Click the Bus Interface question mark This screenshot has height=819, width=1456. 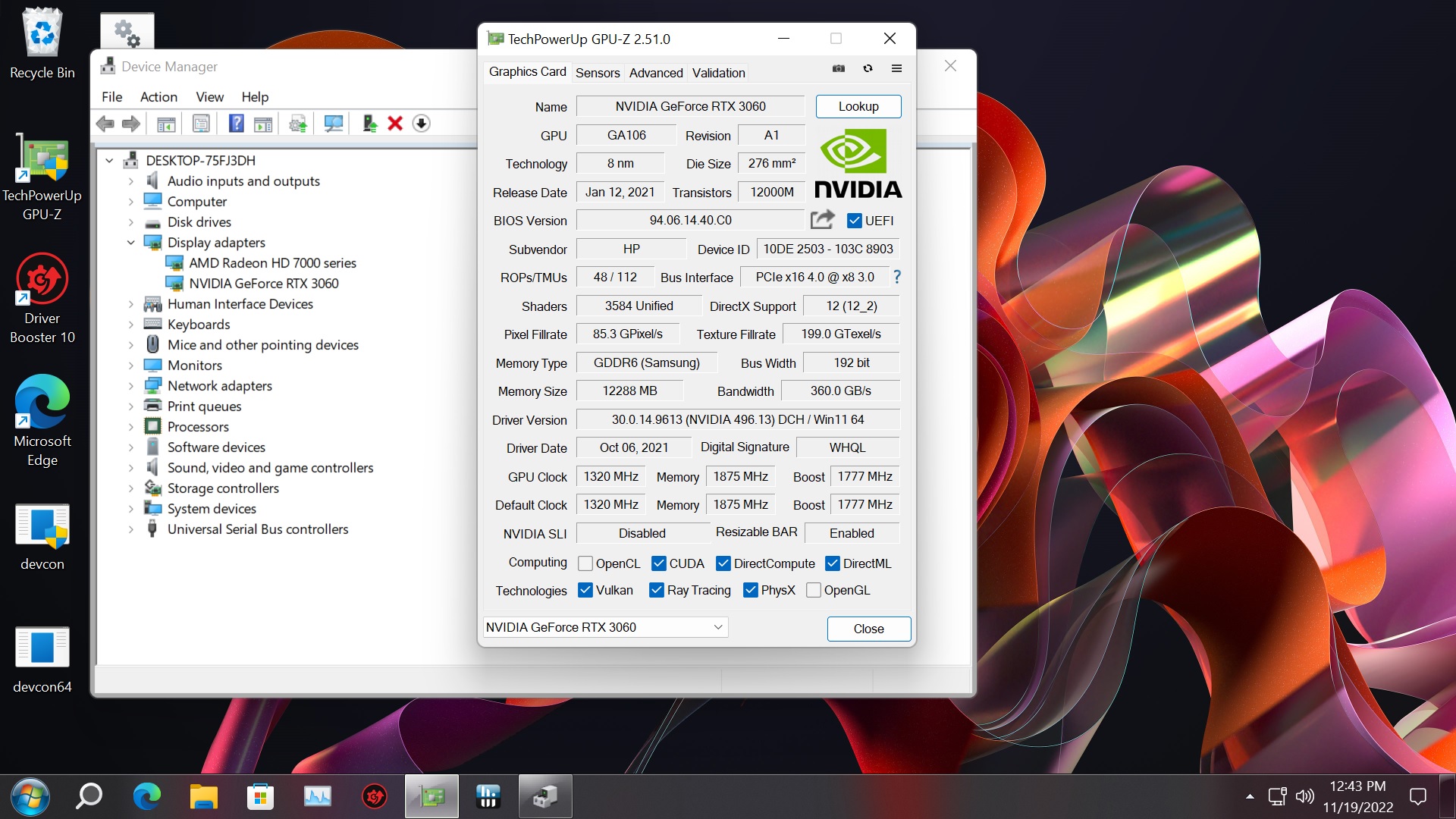point(897,277)
